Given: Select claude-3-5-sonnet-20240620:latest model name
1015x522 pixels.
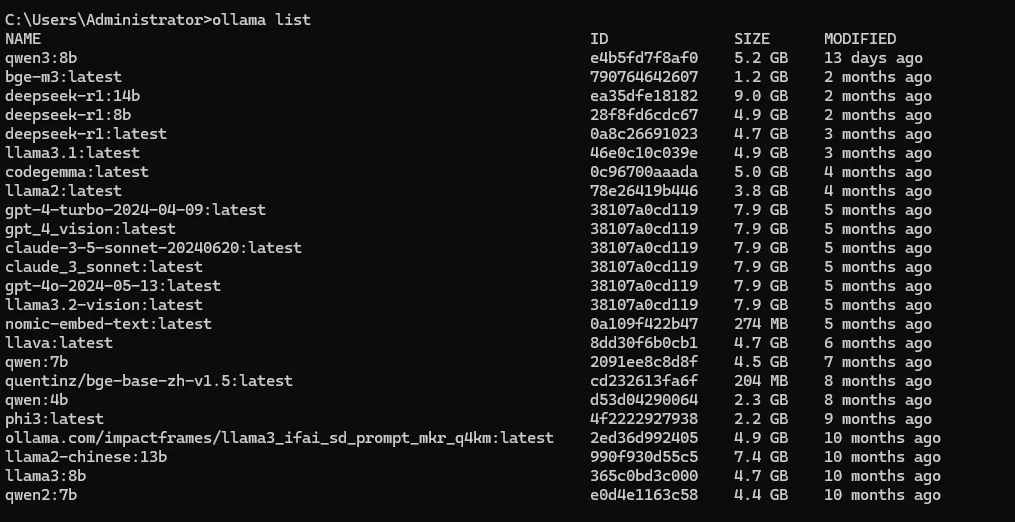Looking at the screenshot, I should pos(153,248).
